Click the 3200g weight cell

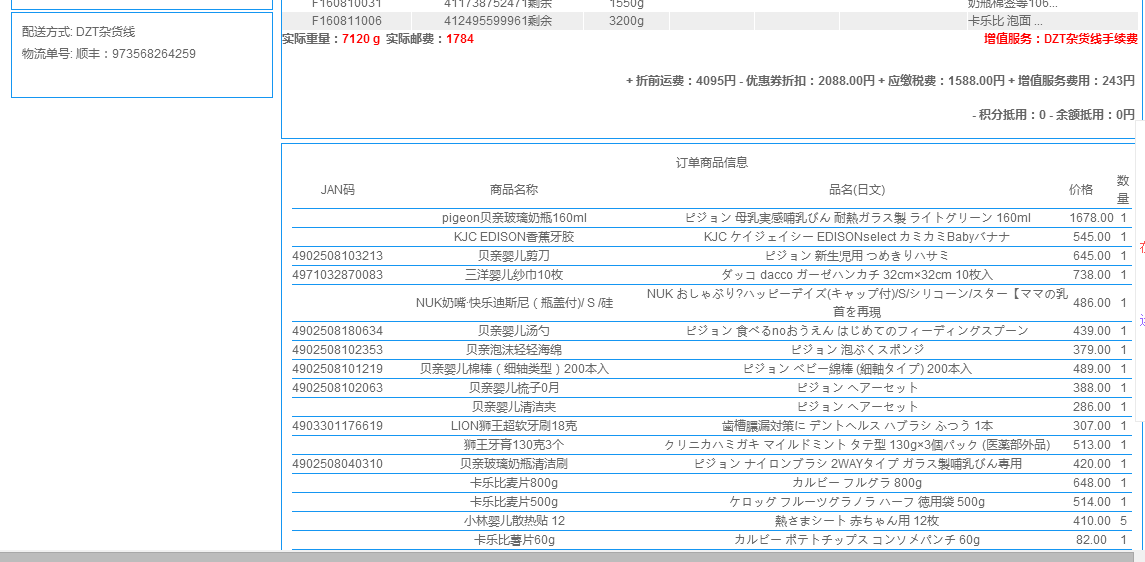tap(627, 21)
